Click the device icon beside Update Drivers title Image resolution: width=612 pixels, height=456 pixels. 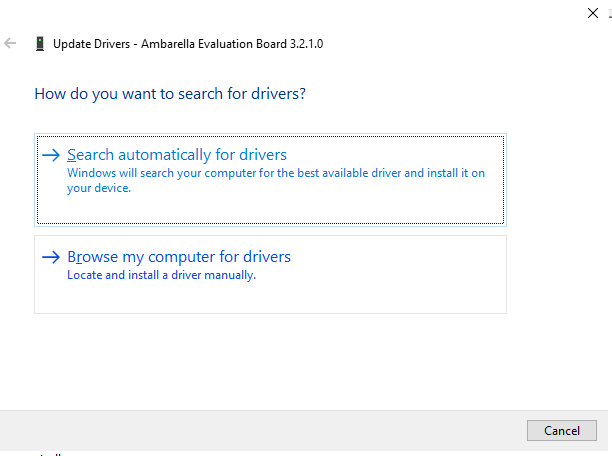[40, 44]
